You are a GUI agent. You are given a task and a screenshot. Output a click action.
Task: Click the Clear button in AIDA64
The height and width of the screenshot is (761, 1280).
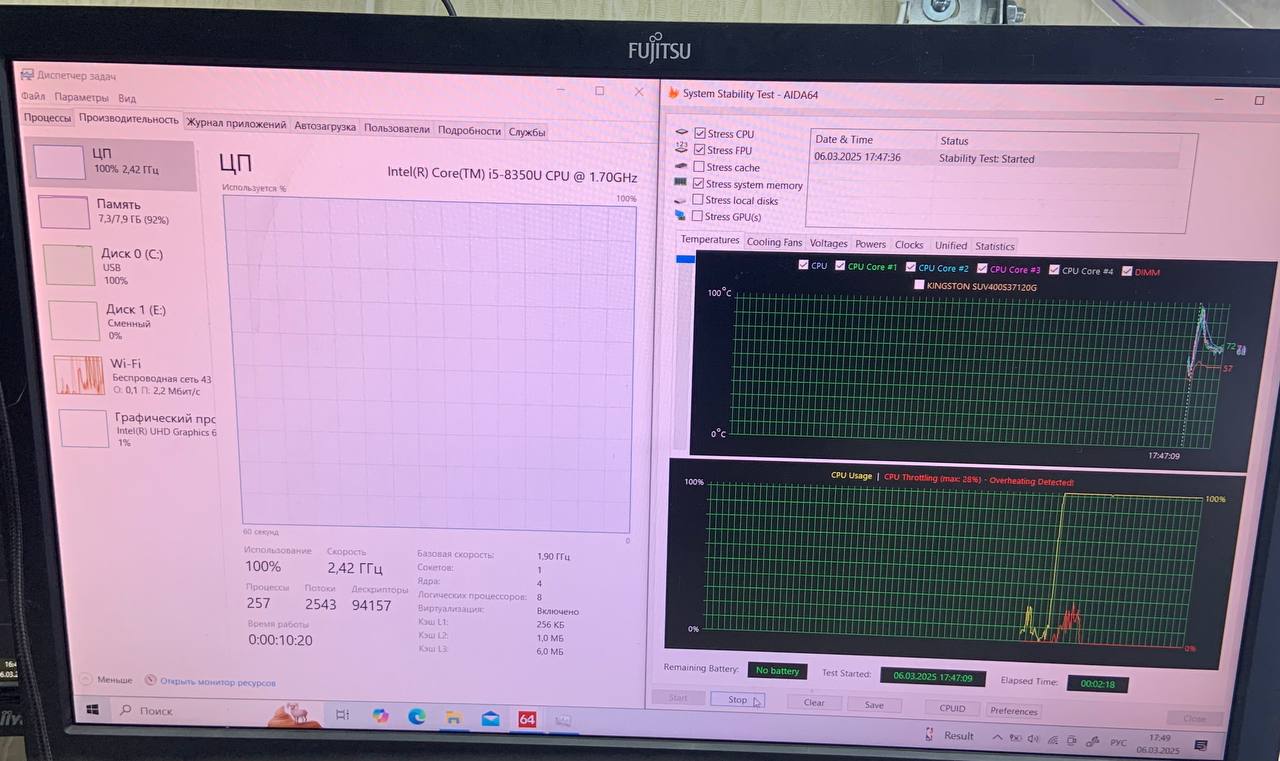coord(814,703)
